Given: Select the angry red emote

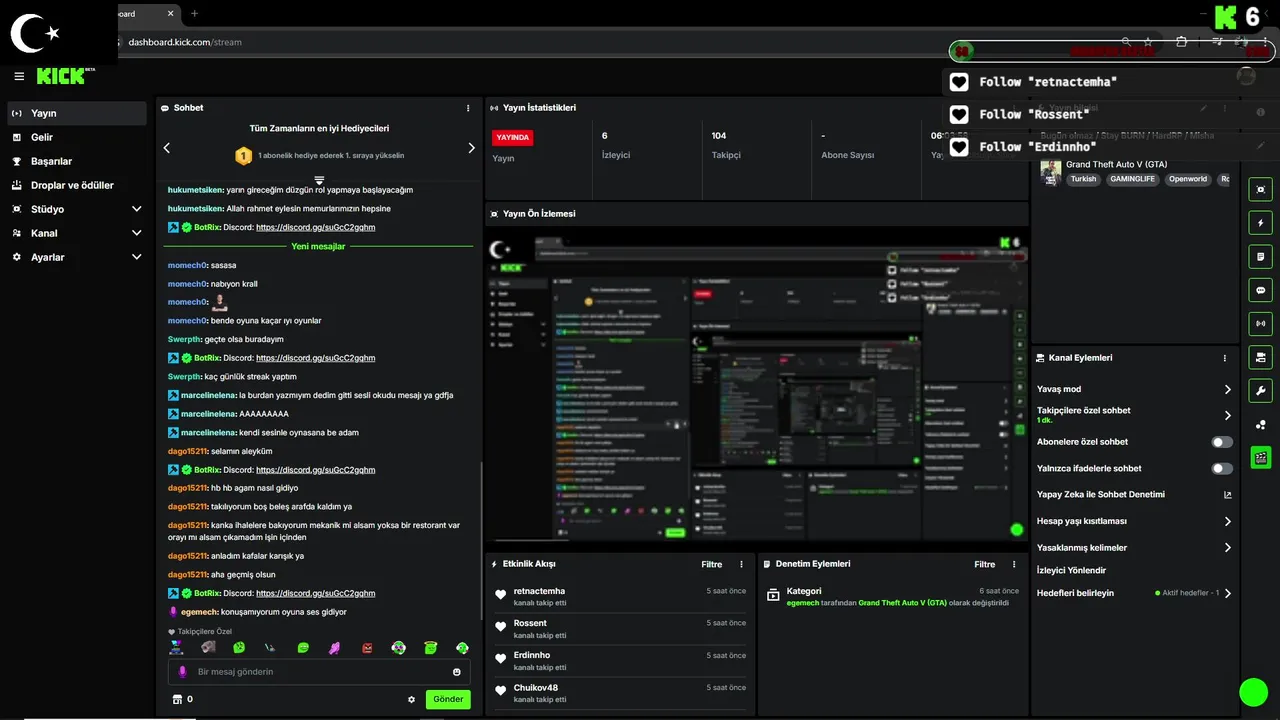Looking at the screenshot, I should (367, 648).
